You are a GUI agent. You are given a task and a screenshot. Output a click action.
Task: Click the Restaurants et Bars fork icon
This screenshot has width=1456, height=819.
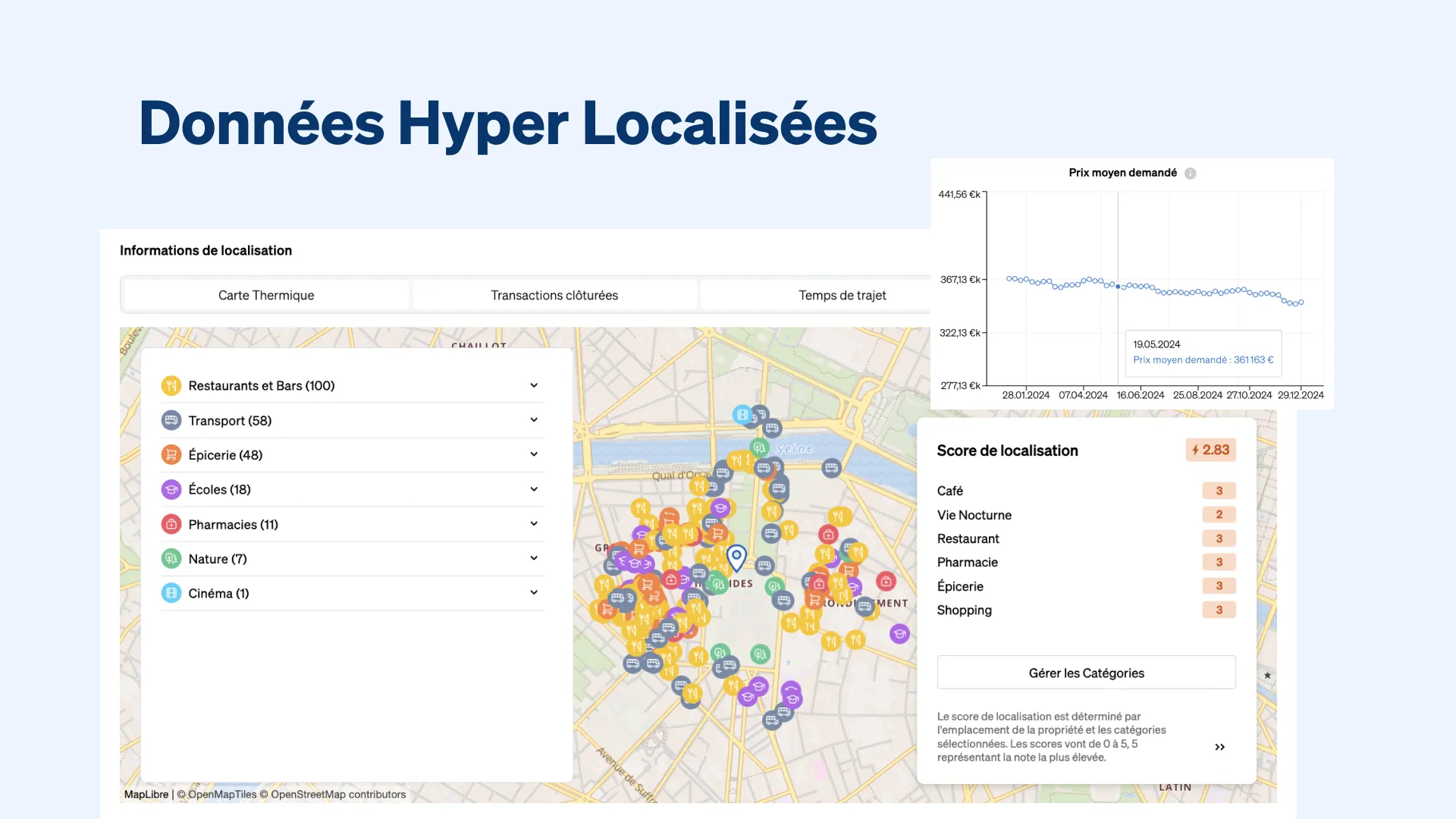click(171, 386)
